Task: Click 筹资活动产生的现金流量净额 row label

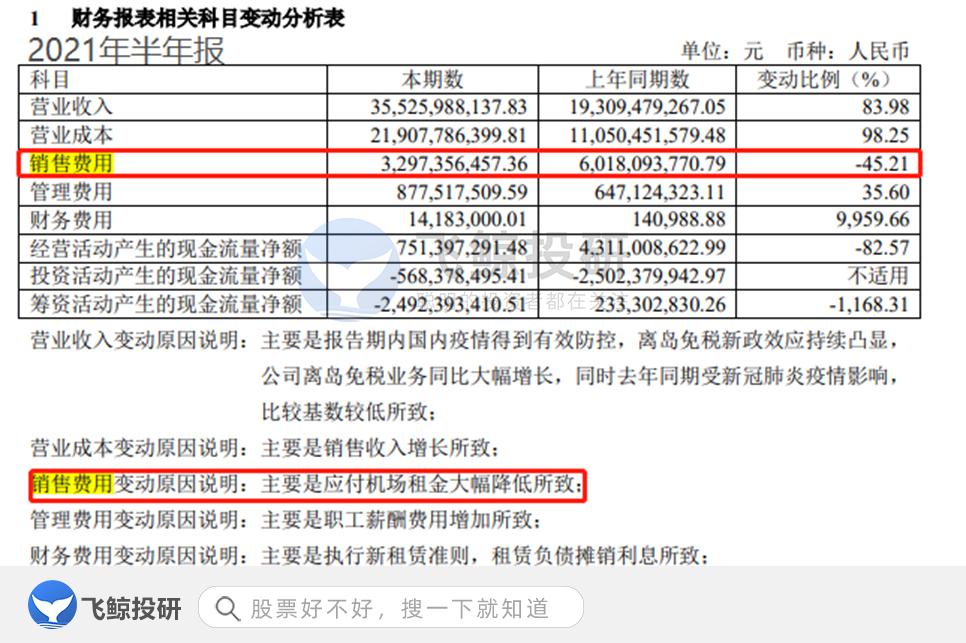Action: point(166,304)
